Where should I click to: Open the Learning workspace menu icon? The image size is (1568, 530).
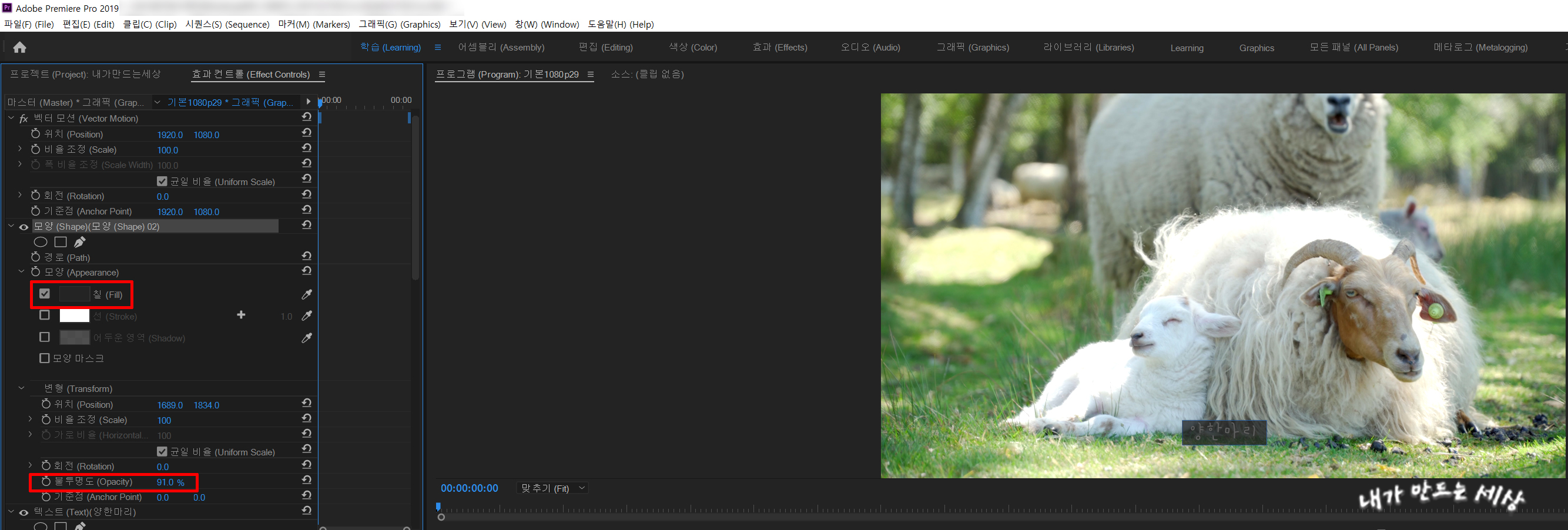pyautogui.click(x=438, y=48)
